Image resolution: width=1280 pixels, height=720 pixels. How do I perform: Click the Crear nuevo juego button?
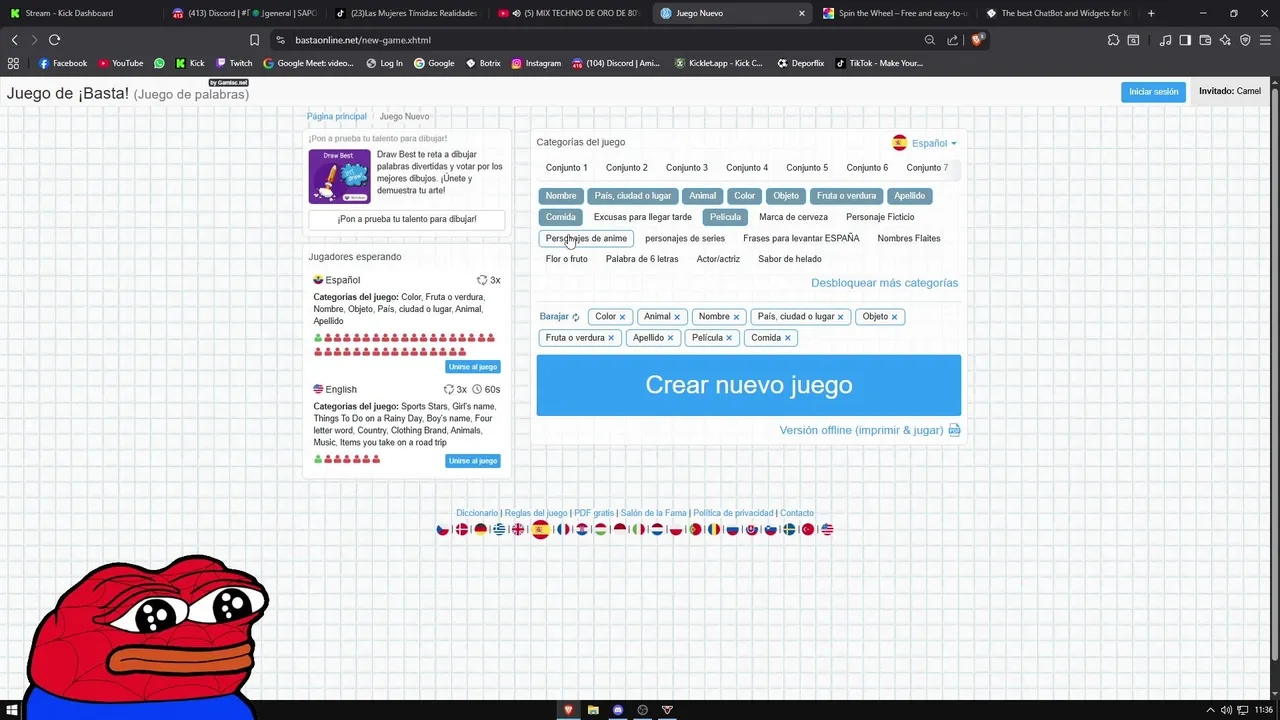point(748,385)
